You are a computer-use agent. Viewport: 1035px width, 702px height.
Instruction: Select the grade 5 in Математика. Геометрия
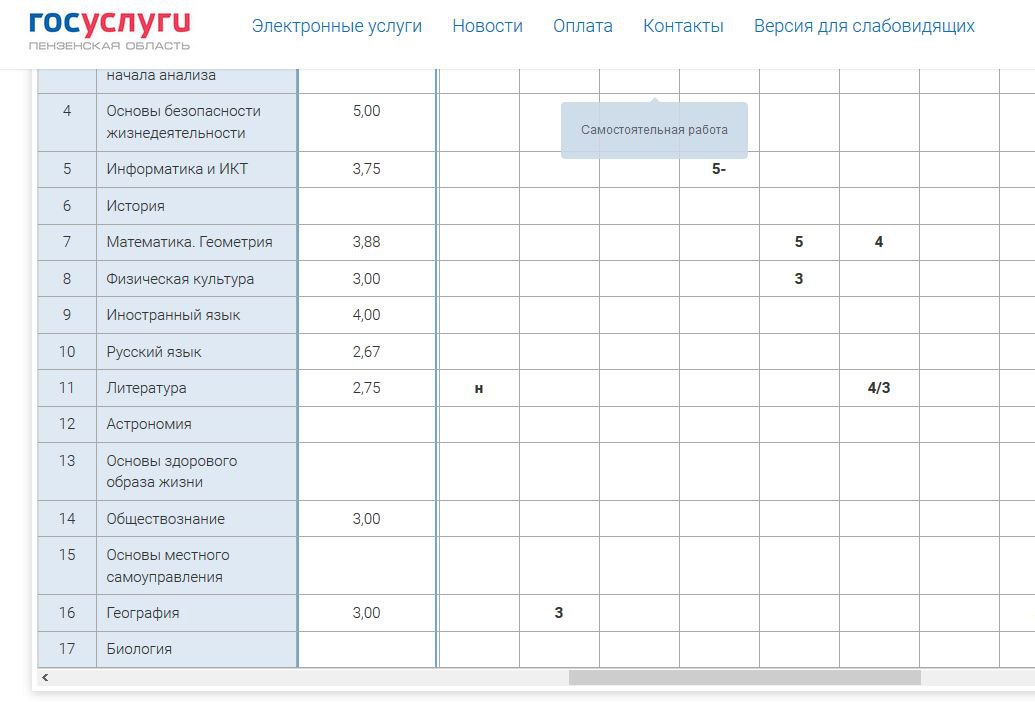[798, 242]
